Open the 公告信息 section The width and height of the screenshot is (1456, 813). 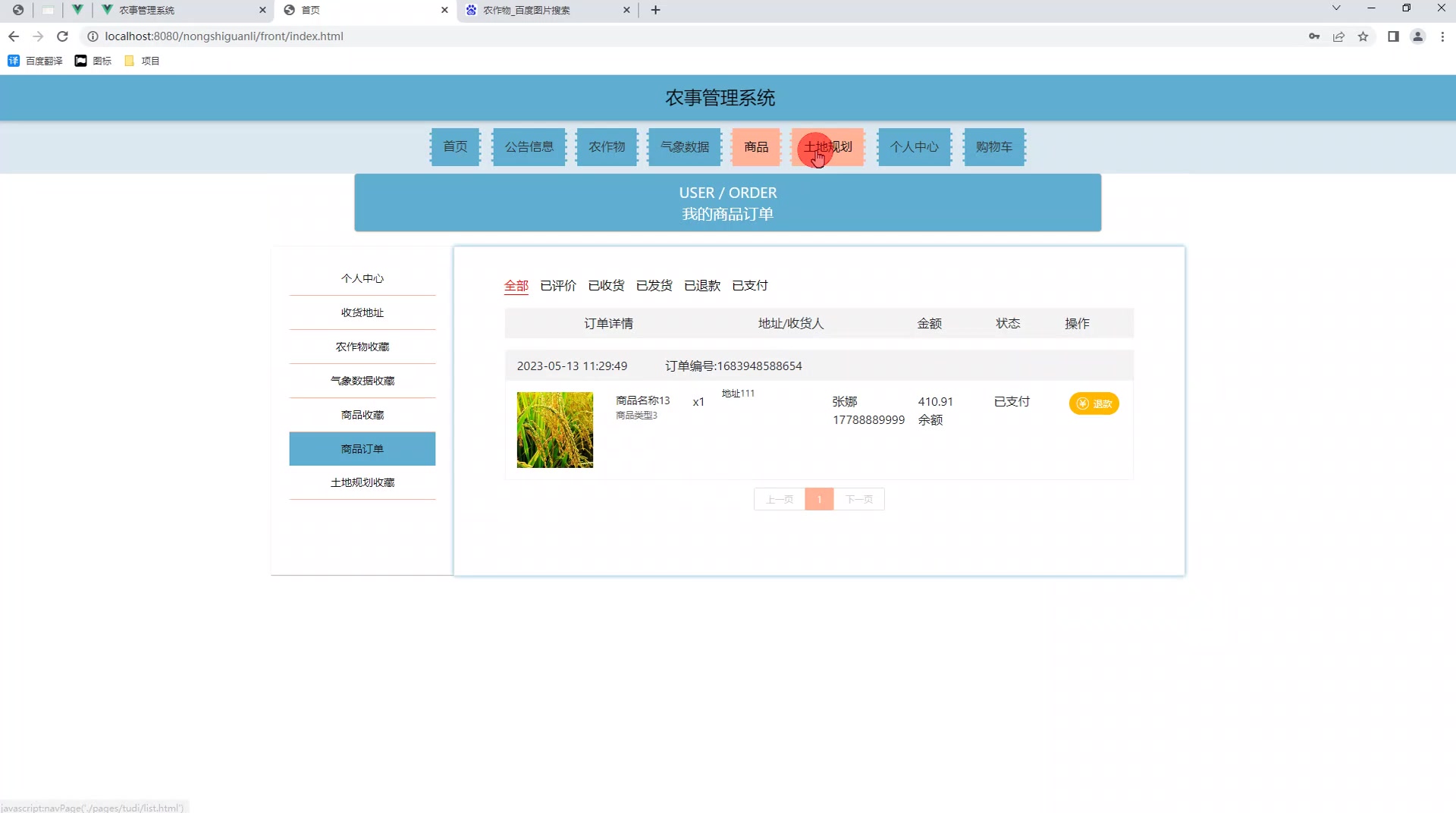529,147
